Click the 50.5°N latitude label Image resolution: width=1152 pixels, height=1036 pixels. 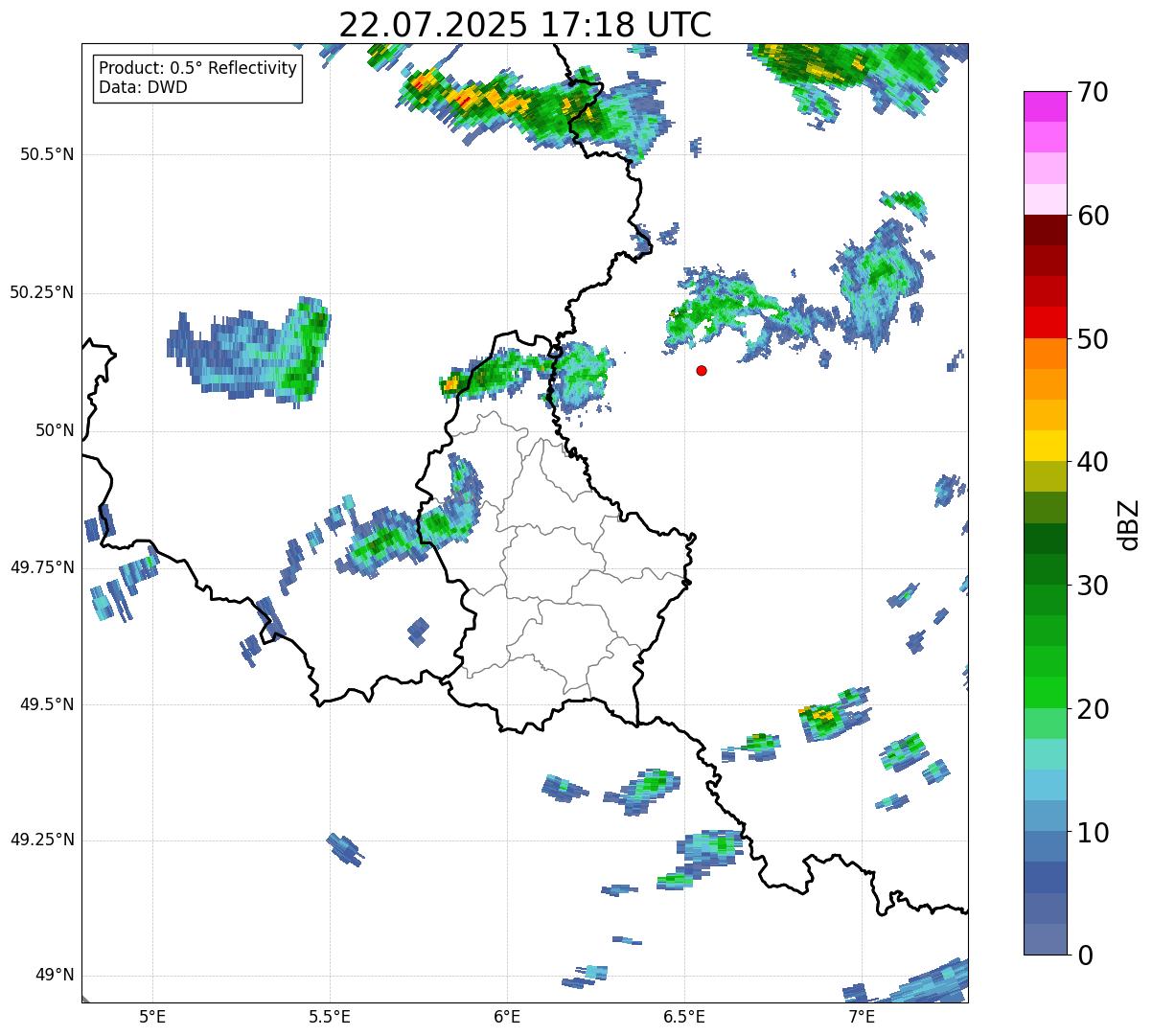pyautogui.click(x=49, y=154)
